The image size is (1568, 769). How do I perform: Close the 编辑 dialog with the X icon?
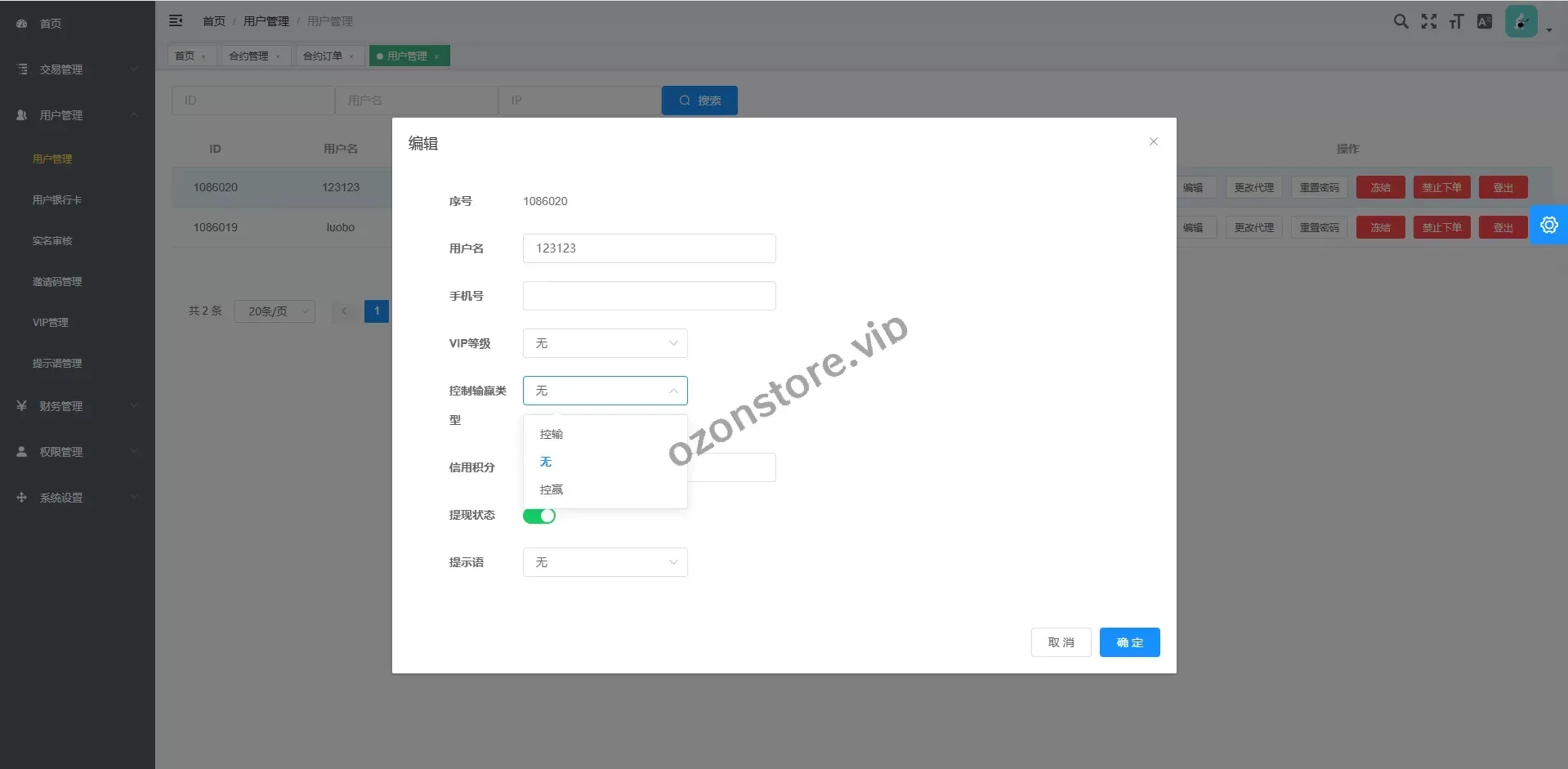[1153, 141]
